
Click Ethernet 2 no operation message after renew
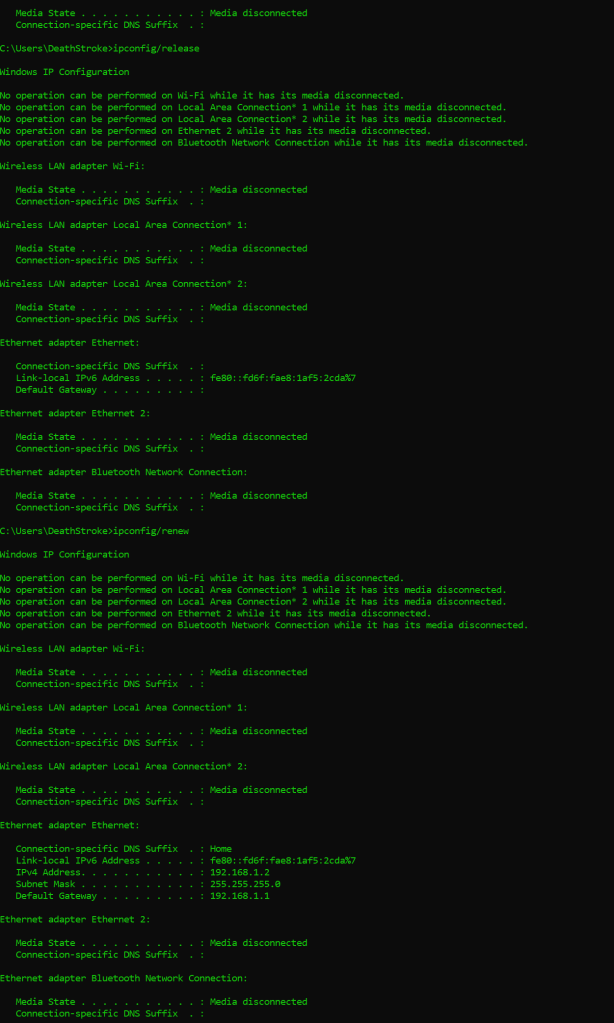pos(215,613)
